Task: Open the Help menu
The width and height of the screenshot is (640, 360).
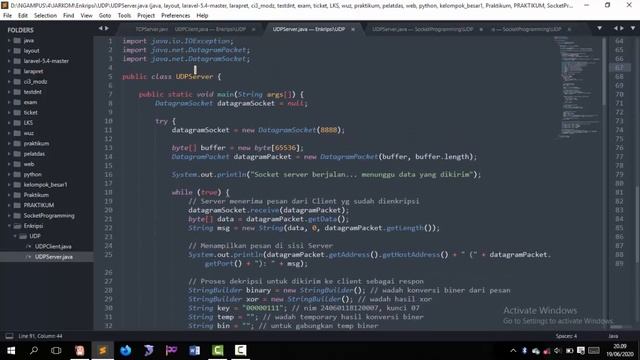Action: pos(202,16)
